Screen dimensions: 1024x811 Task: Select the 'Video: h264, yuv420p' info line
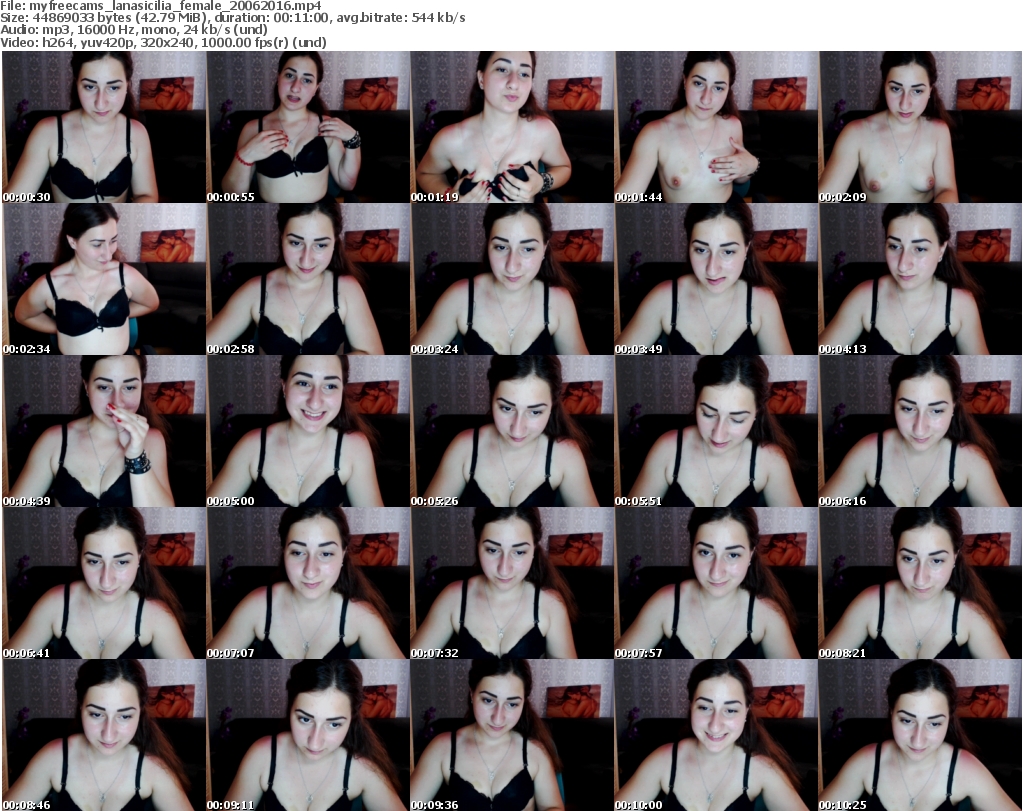(163, 42)
